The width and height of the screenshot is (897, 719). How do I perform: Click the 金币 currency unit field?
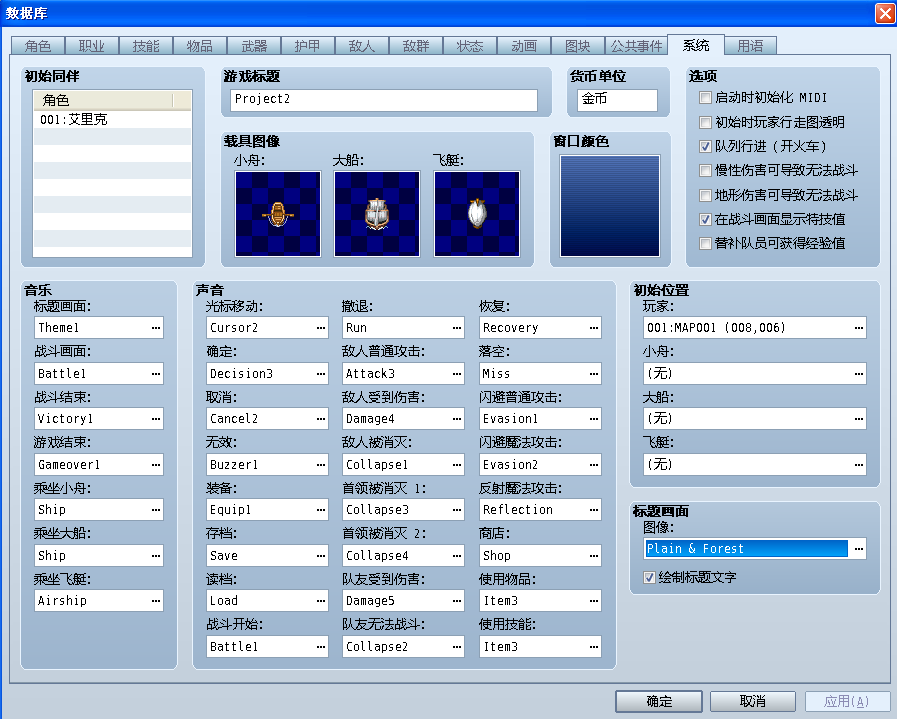click(617, 100)
